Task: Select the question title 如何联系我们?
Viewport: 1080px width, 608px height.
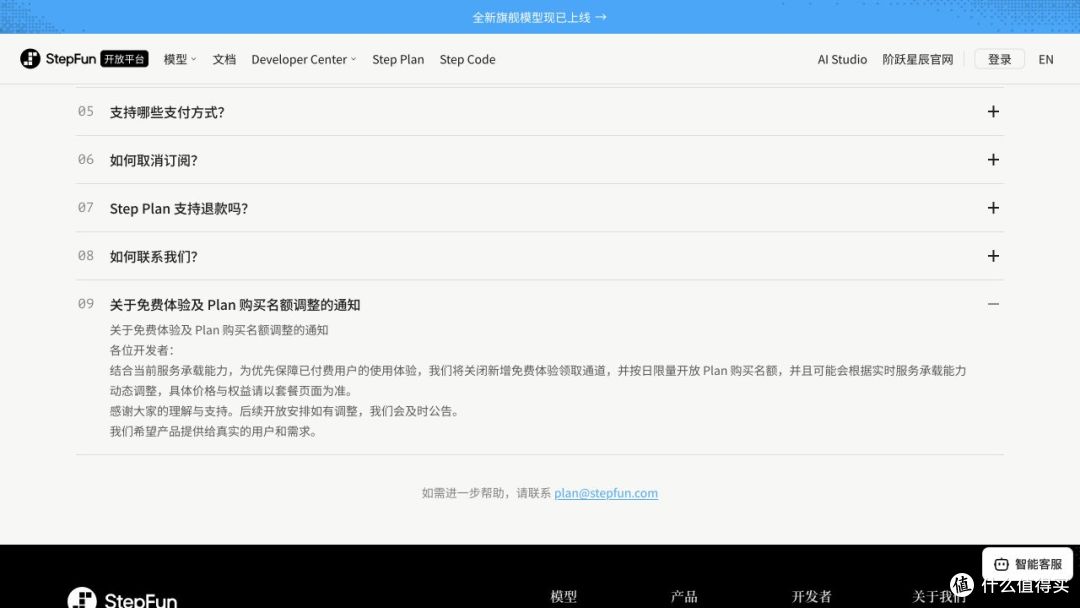Action: [154, 257]
